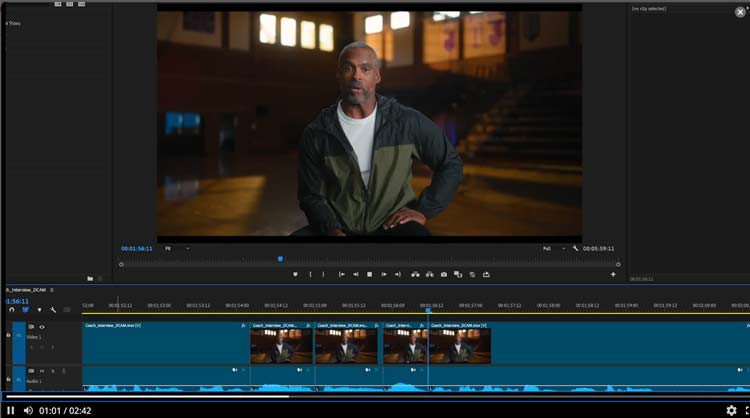Click left zoom handle of monitor scrollbar
This screenshot has height=418, width=750.
point(121,264)
